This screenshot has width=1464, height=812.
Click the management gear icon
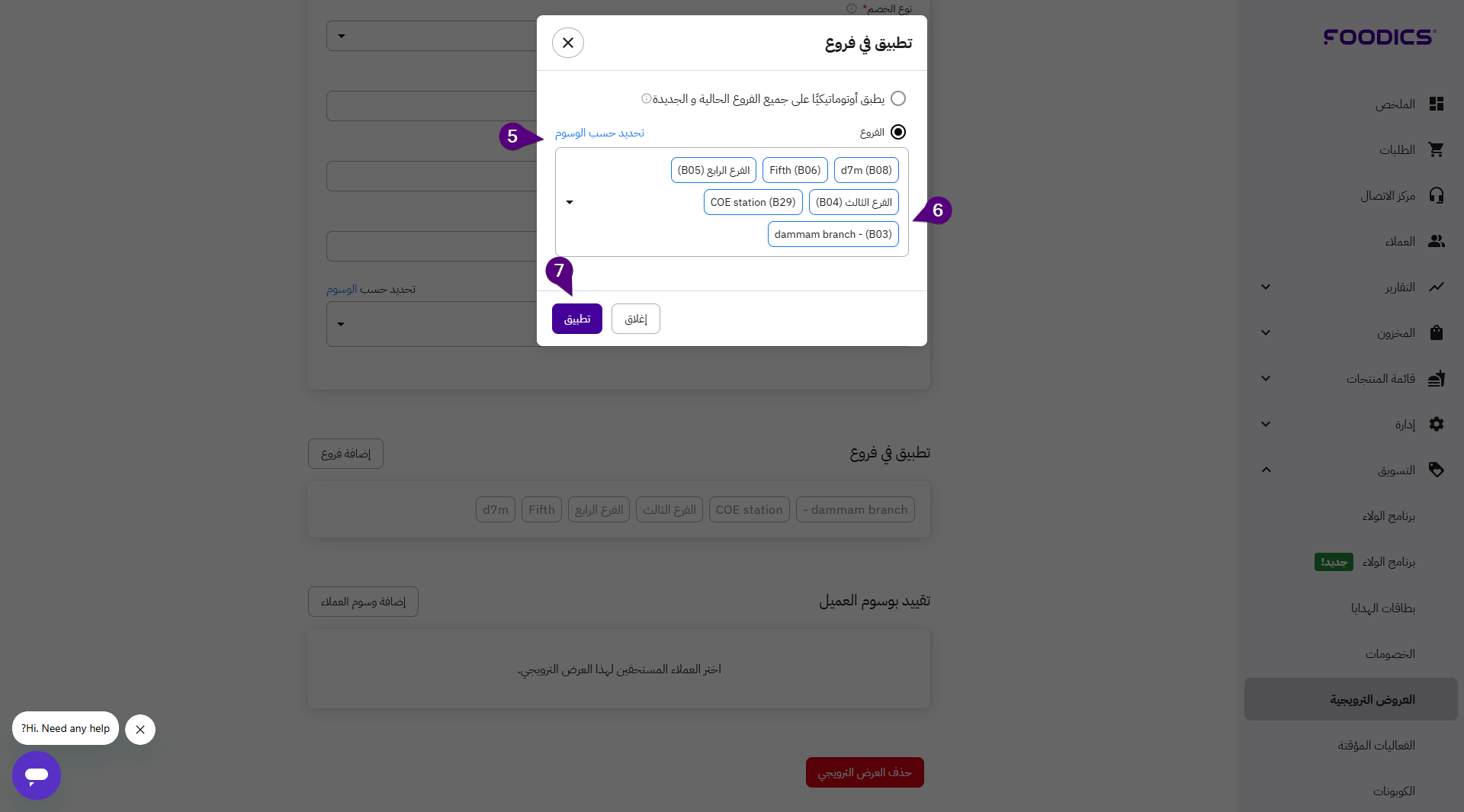click(1437, 424)
